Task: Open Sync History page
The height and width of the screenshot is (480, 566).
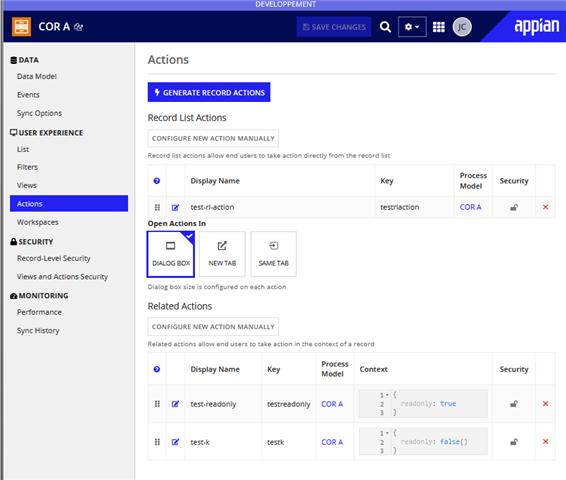Action: click(38, 331)
